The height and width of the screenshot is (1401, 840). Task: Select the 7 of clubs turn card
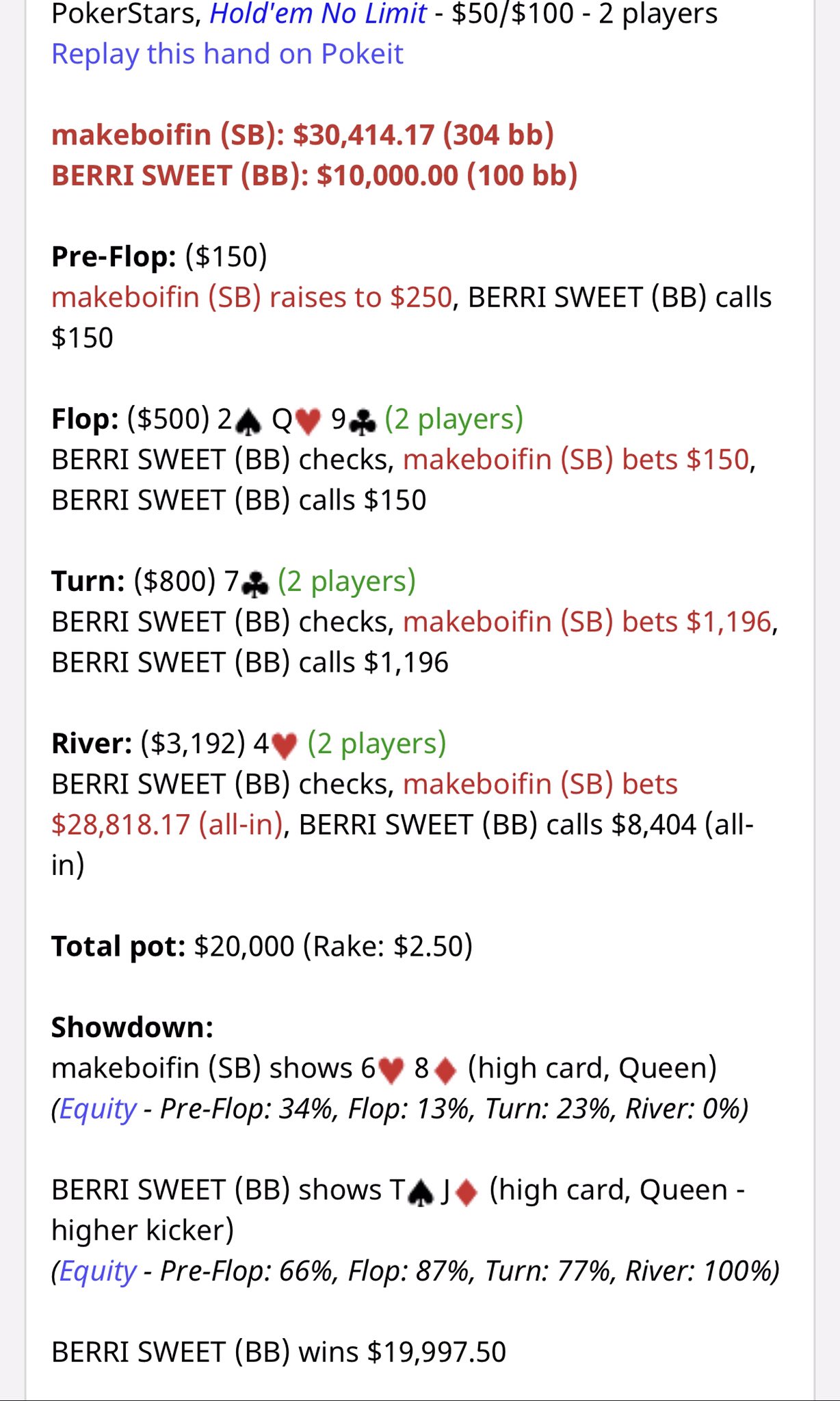pos(246,581)
